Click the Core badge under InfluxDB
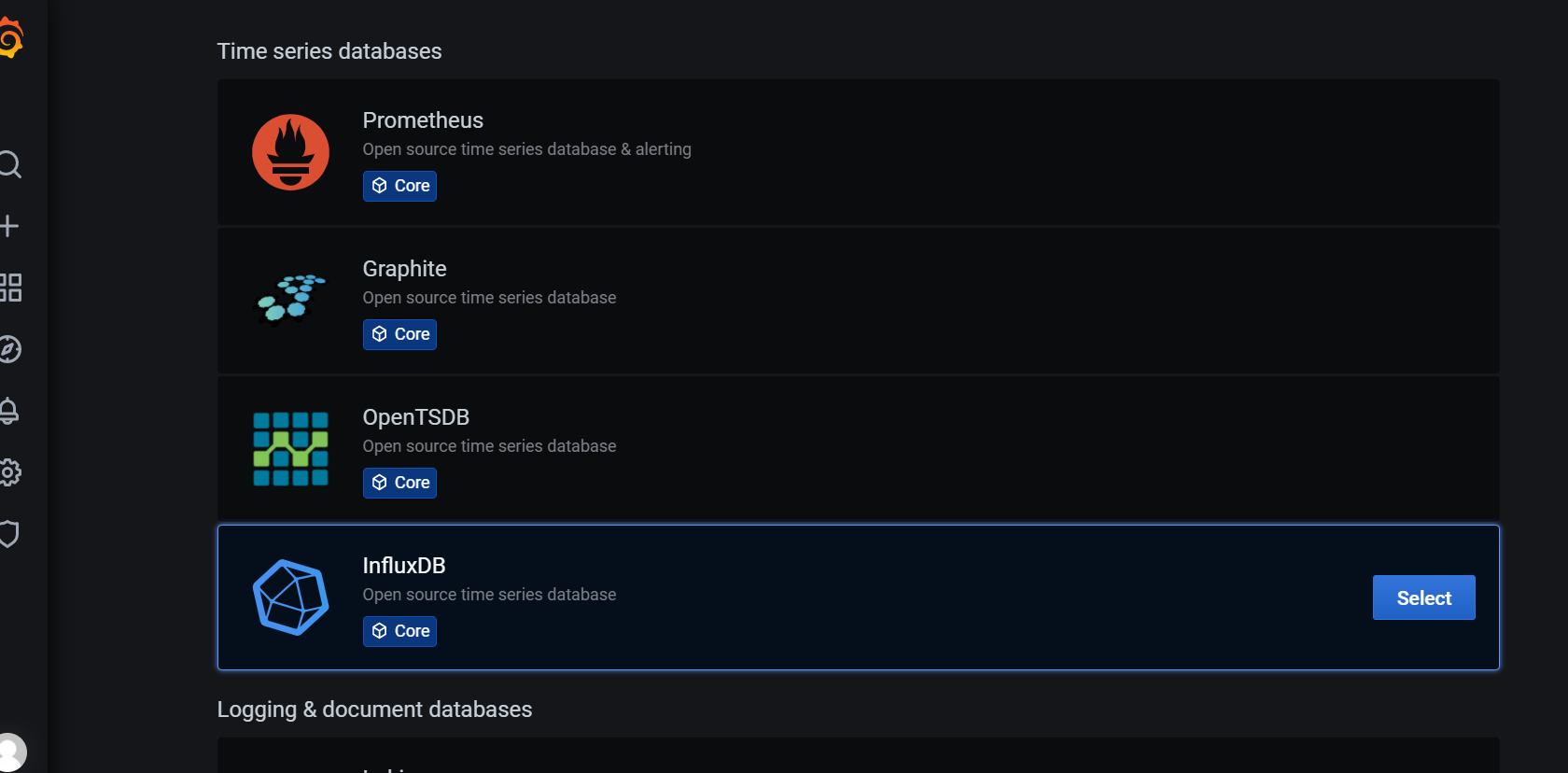Image resolution: width=1568 pixels, height=773 pixels. tap(399, 631)
